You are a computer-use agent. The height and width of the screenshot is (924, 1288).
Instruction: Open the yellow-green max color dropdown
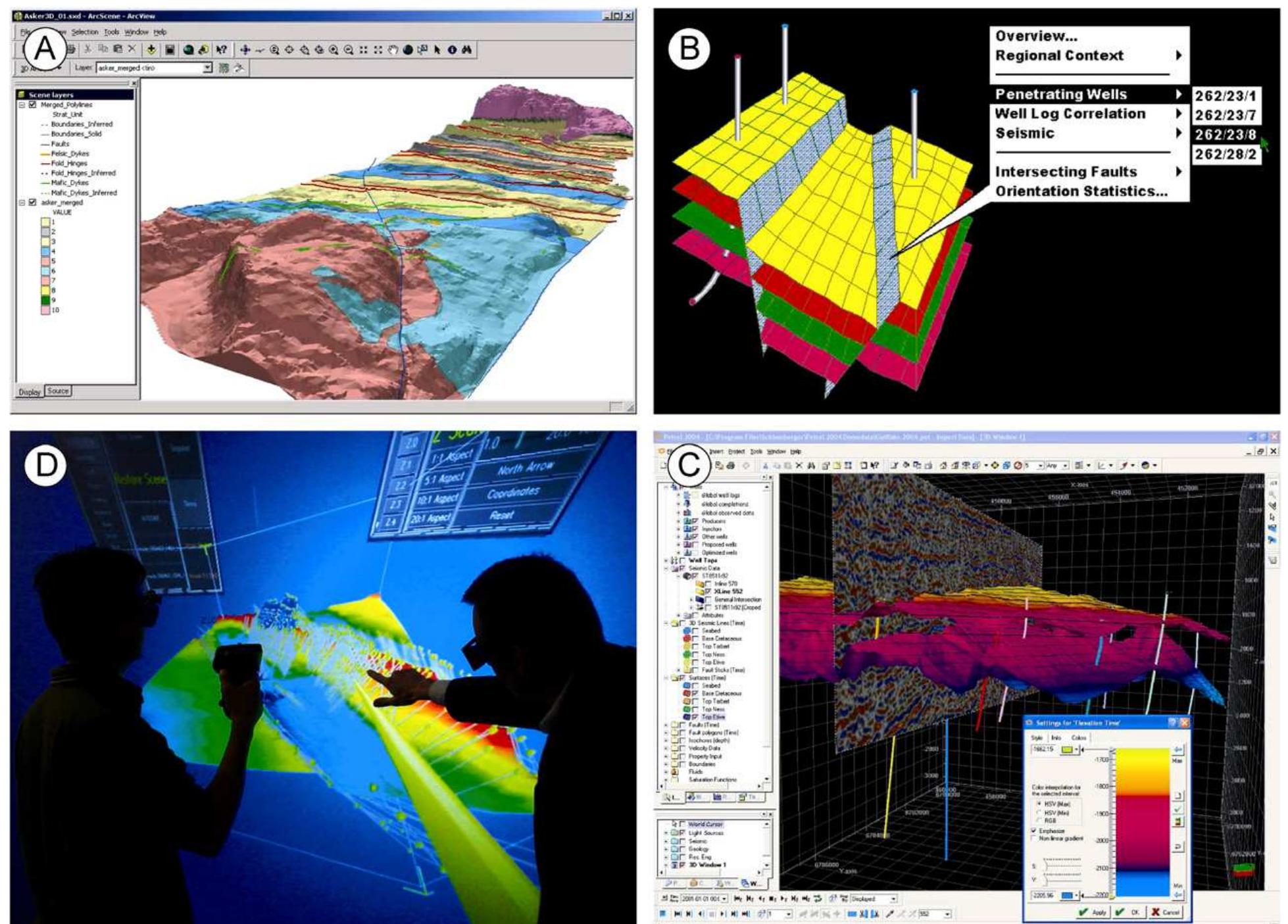(1076, 750)
